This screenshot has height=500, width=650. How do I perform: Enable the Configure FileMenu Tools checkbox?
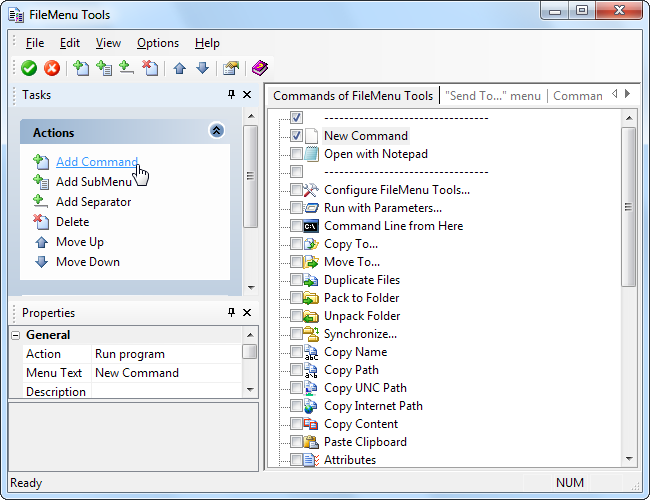click(x=296, y=190)
